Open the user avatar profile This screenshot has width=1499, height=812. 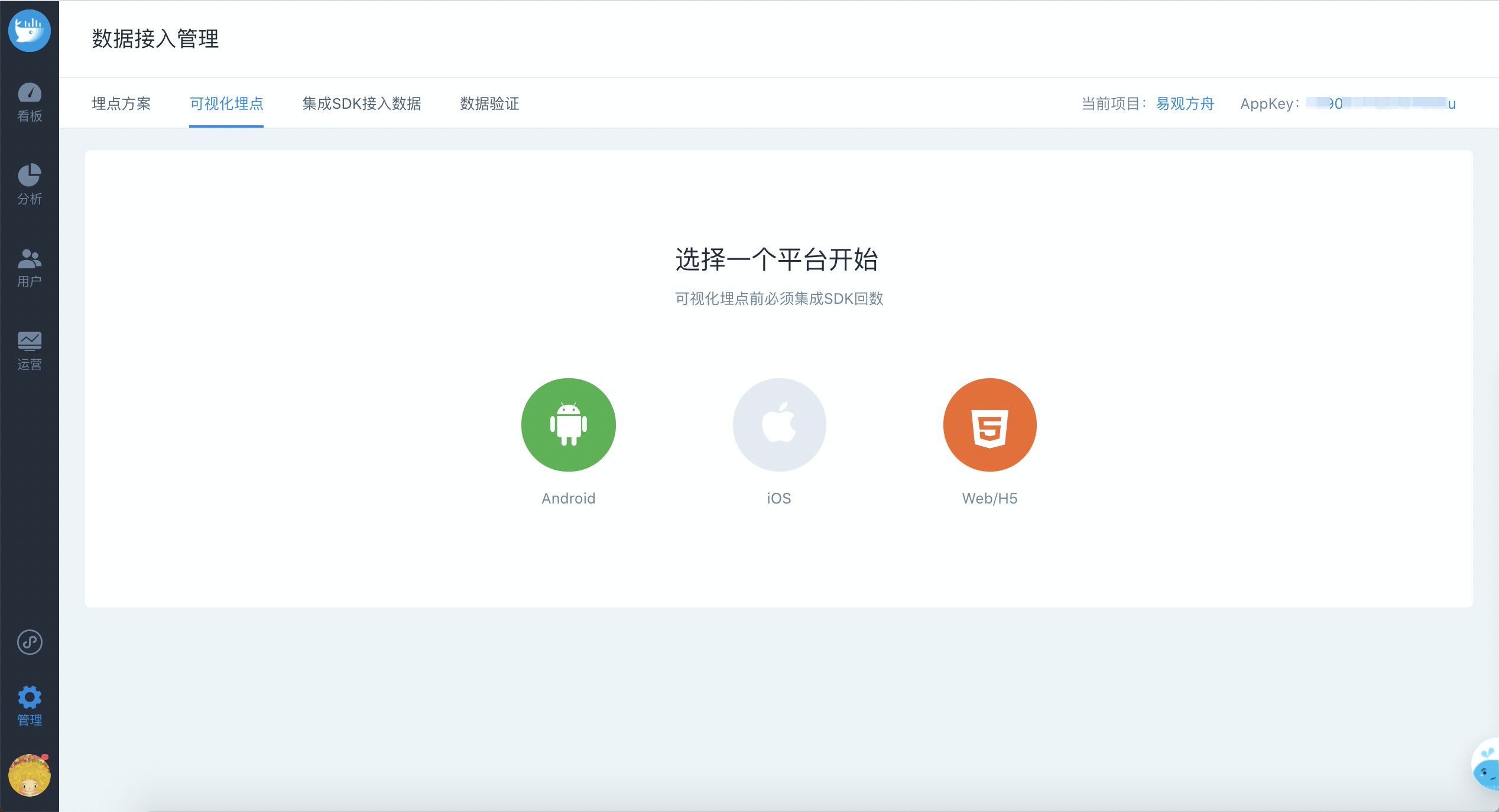click(30, 775)
